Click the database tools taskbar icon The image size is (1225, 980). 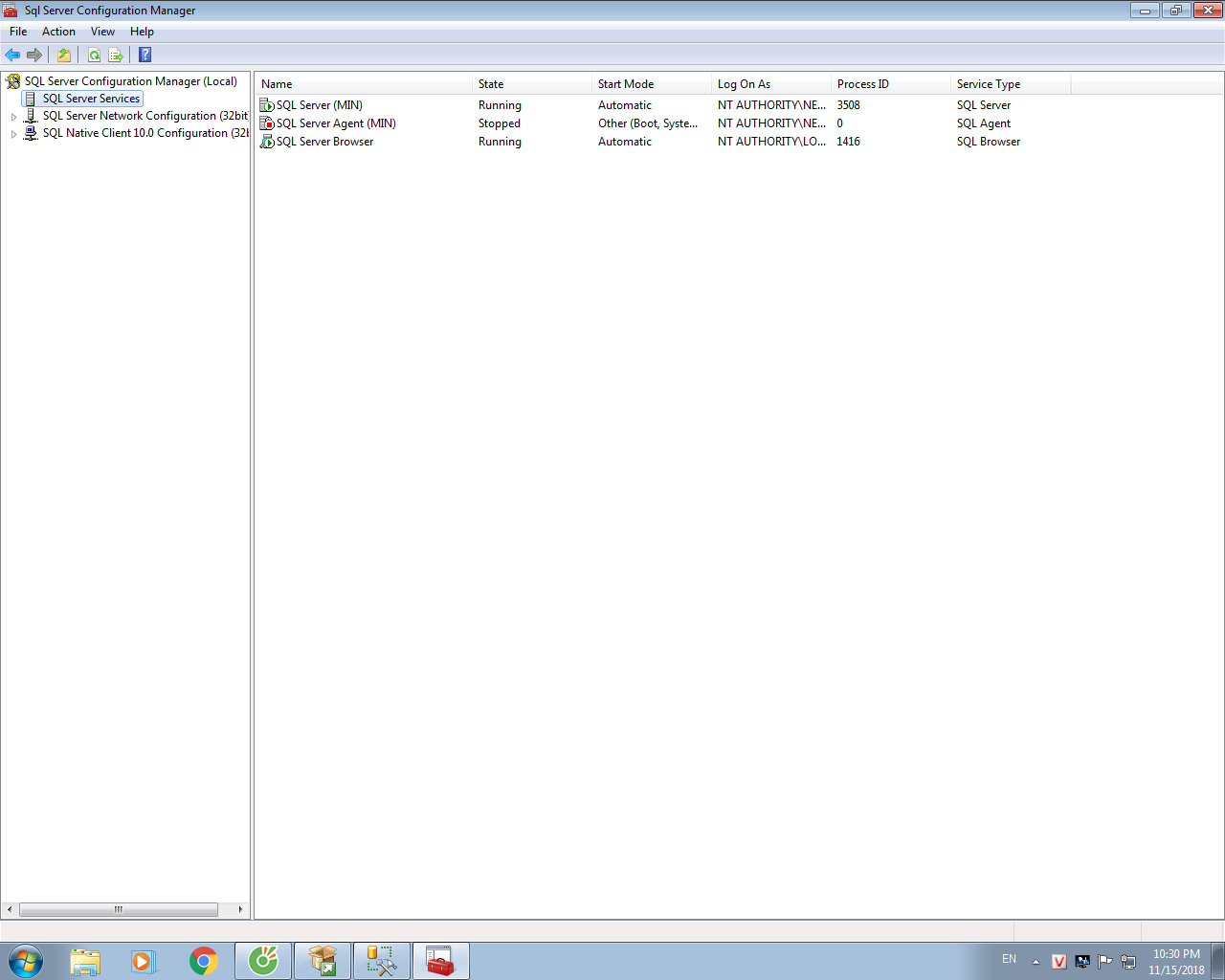(x=382, y=961)
